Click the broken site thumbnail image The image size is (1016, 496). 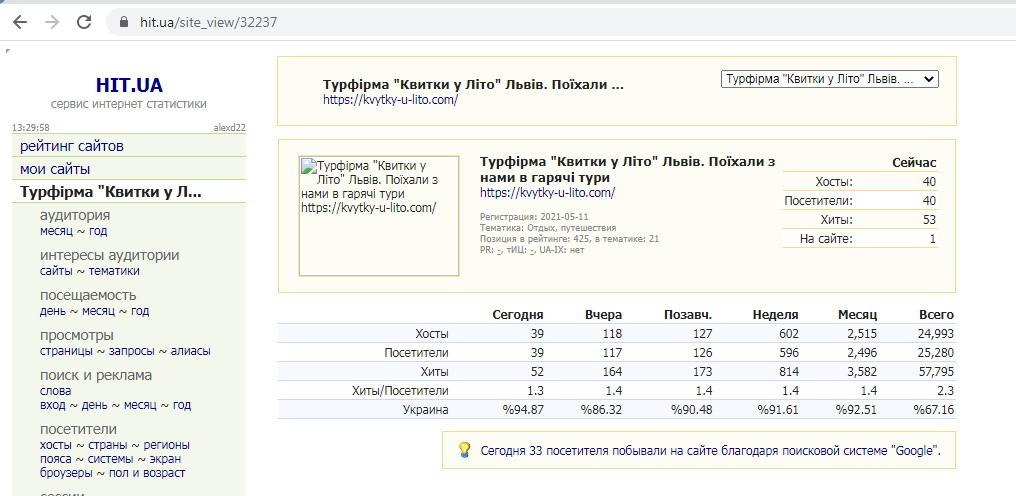379,216
